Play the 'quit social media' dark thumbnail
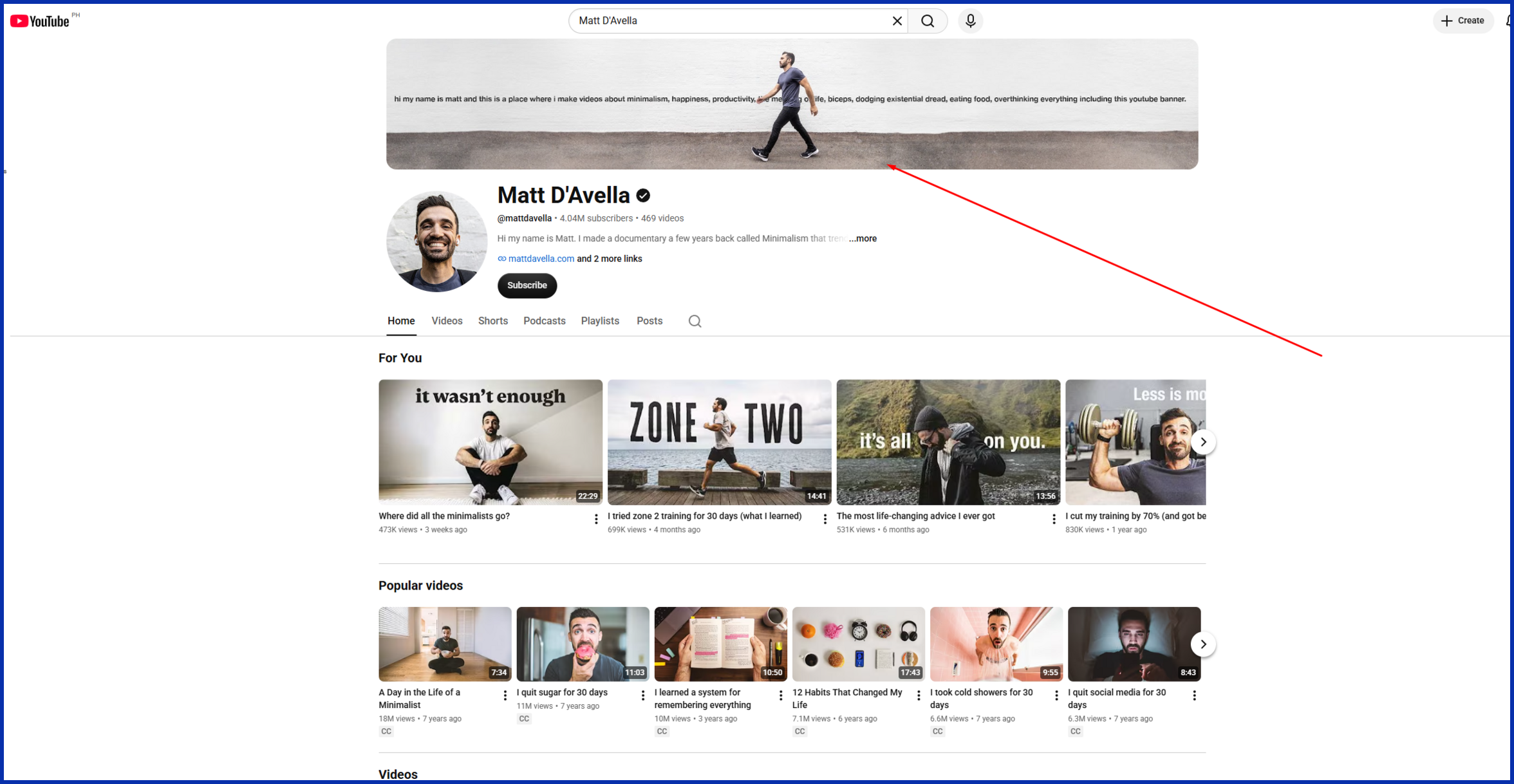 click(1134, 644)
